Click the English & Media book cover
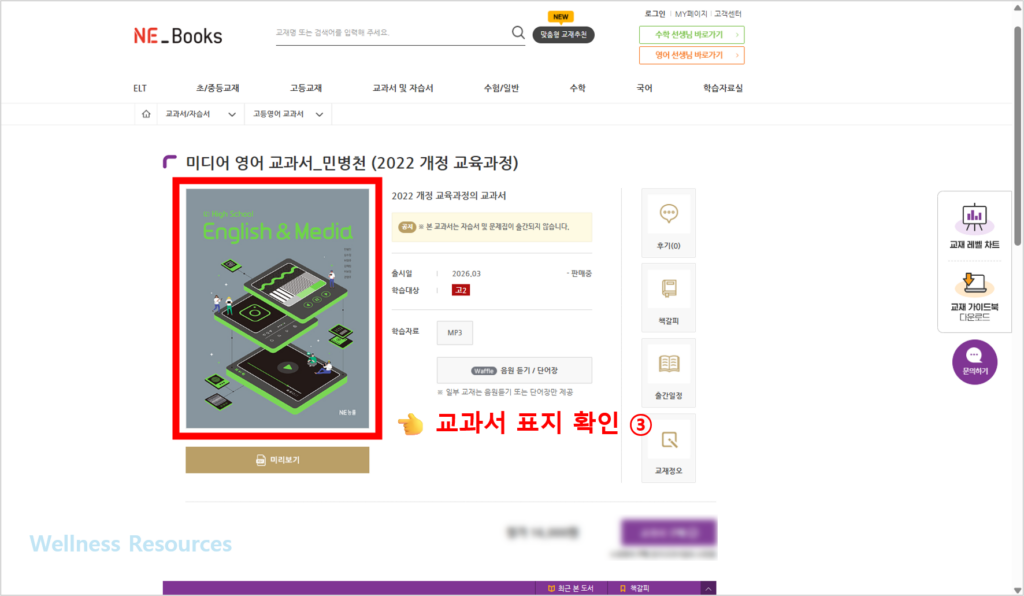The width and height of the screenshot is (1024, 596). [278, 309]
